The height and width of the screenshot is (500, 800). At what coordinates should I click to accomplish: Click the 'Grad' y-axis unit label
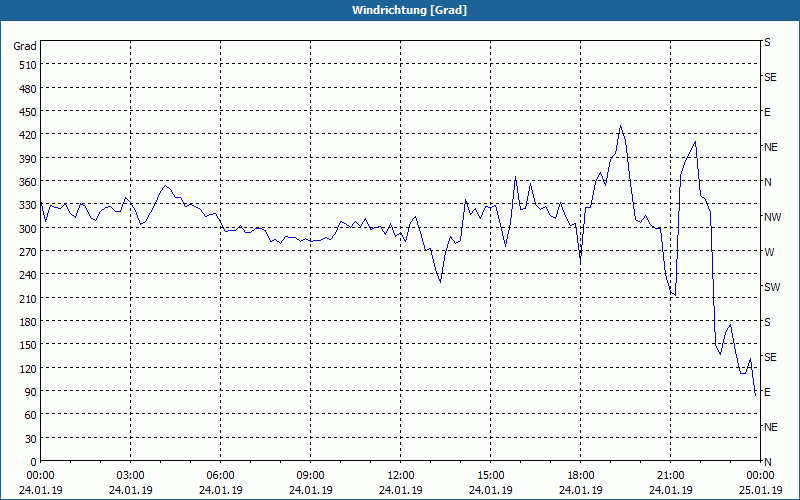(x=24, y=46)
